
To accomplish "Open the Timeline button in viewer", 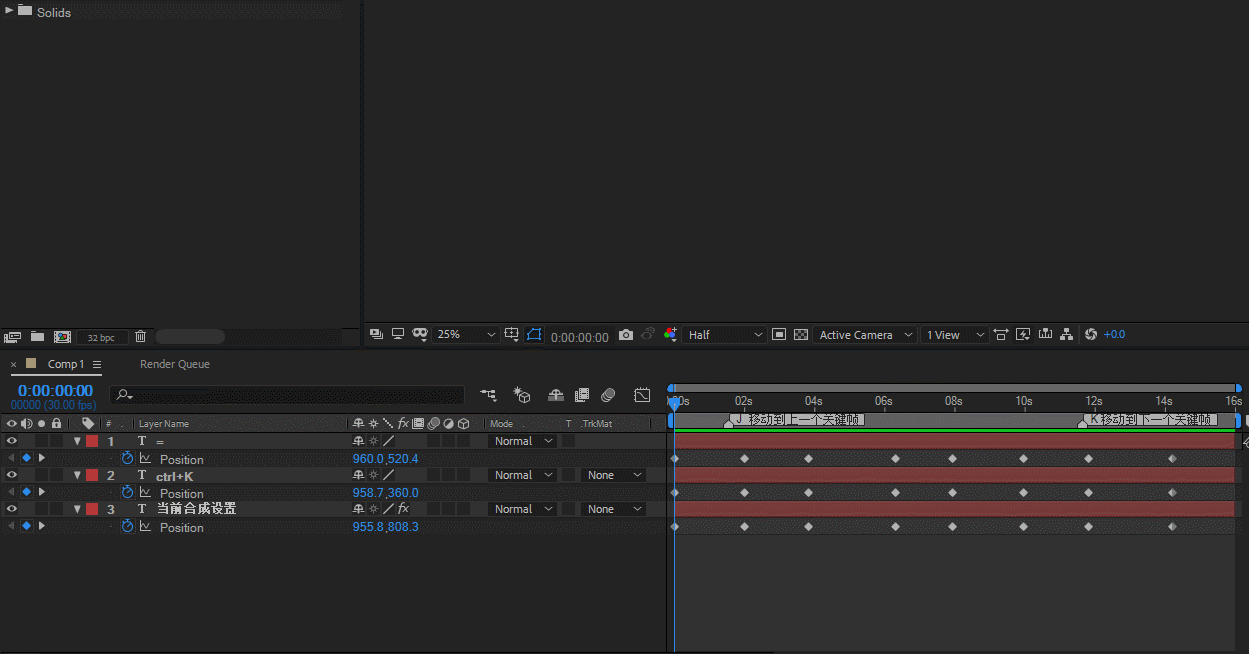I will 1045,334.
